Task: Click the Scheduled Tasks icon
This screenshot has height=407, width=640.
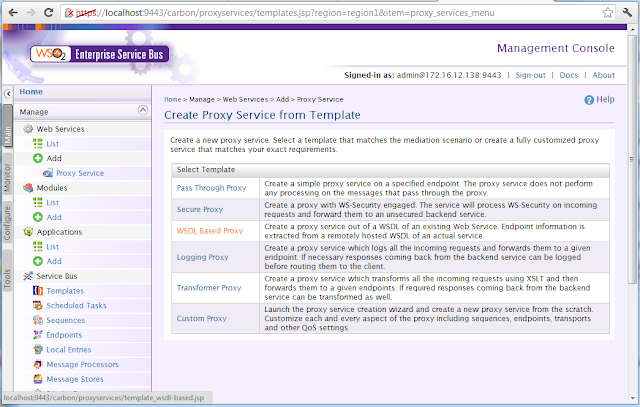Action: (x=38, y=305)
